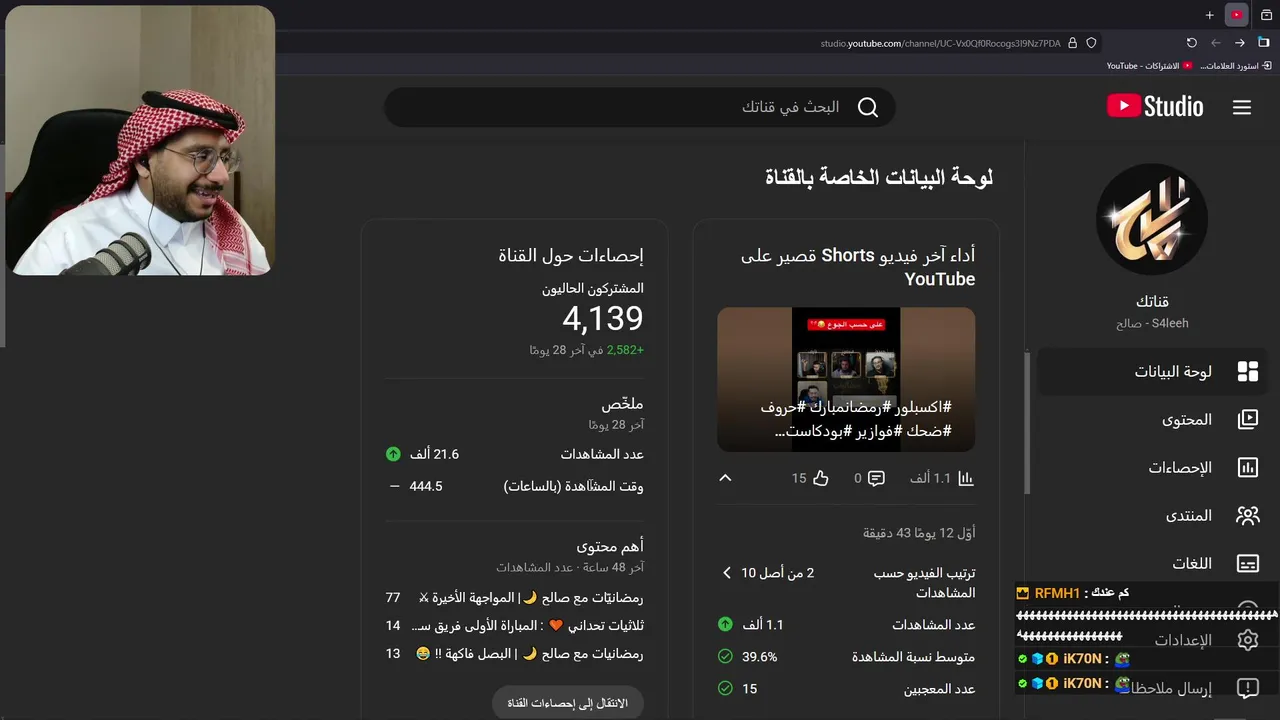Open البصل فاكهة top content video
Screen dimensions: 1280x720
pos(530,654)
